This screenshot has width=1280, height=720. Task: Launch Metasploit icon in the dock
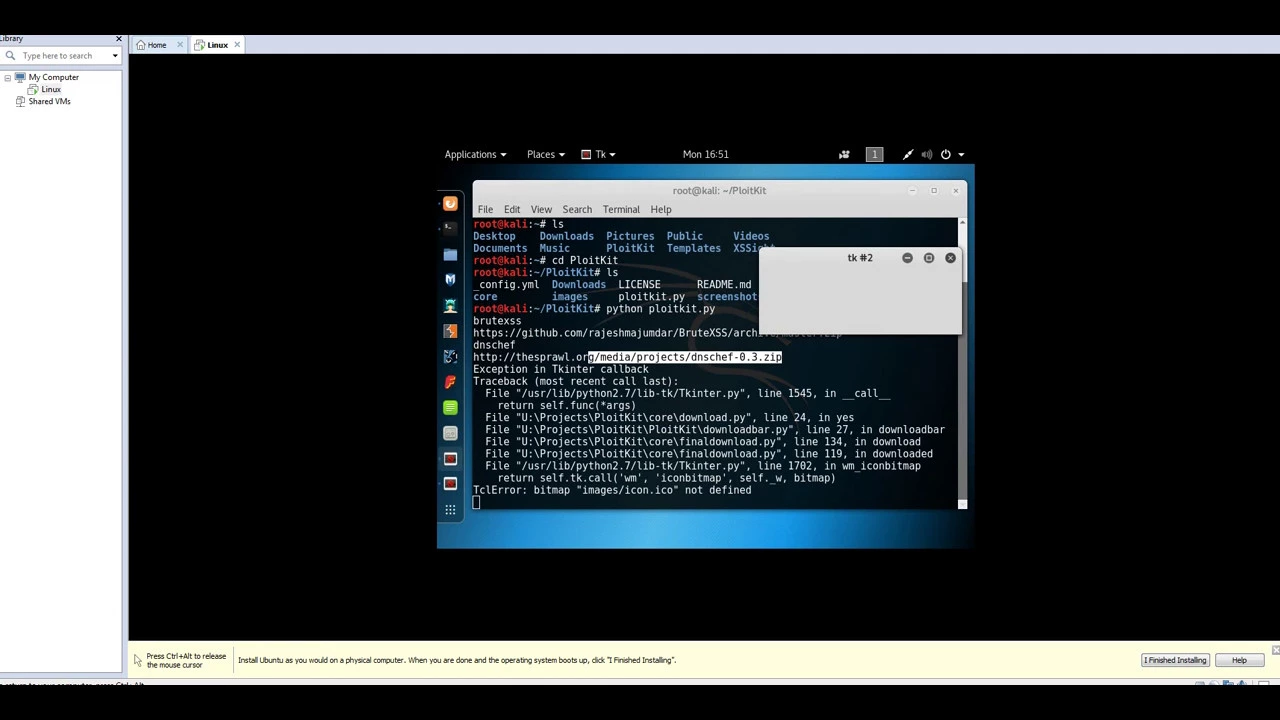tap(450, 280)
